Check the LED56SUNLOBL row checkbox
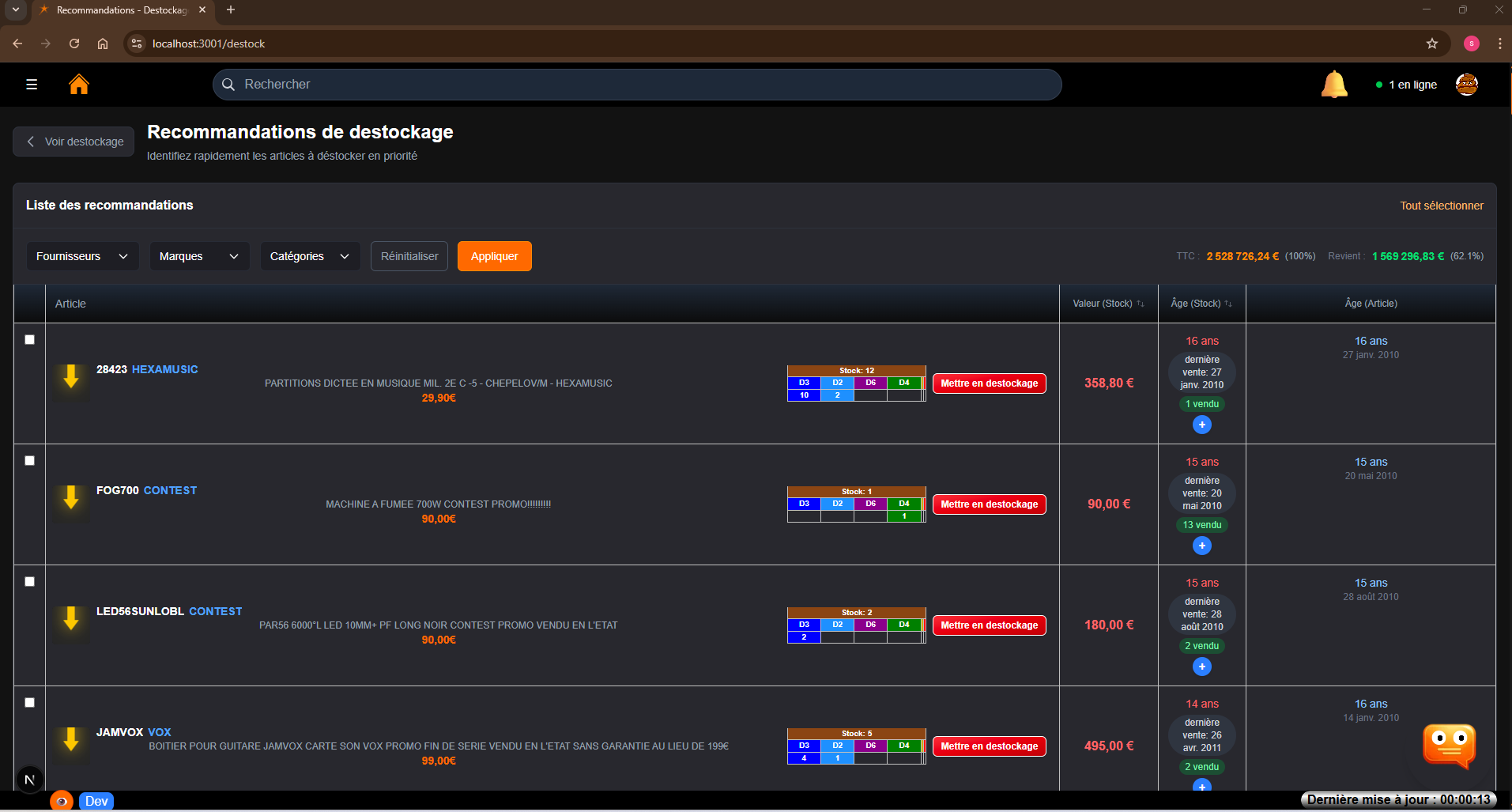1512x812 pixels. coord(29,581)
